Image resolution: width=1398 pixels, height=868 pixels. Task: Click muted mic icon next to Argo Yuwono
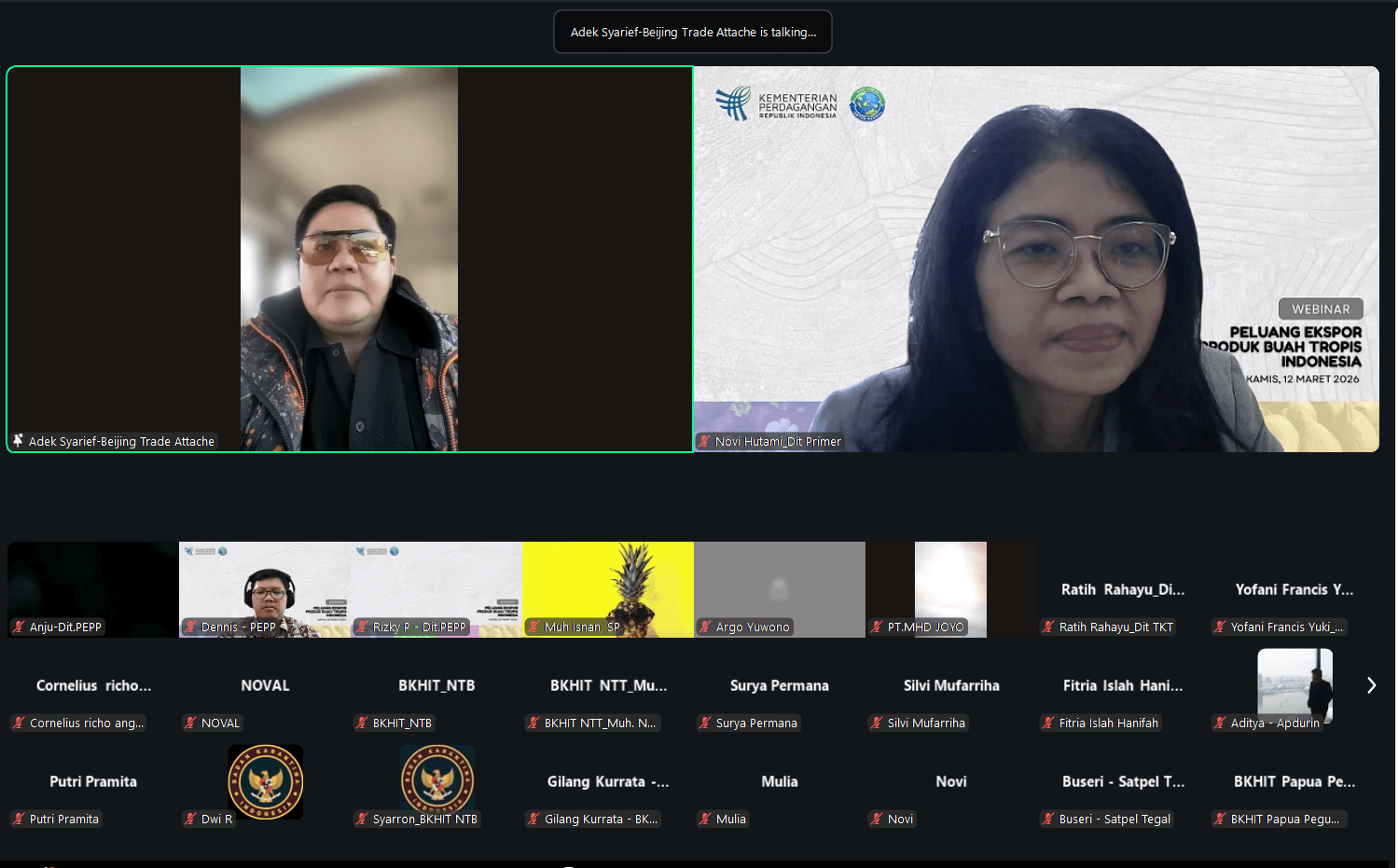pos(705,627)
